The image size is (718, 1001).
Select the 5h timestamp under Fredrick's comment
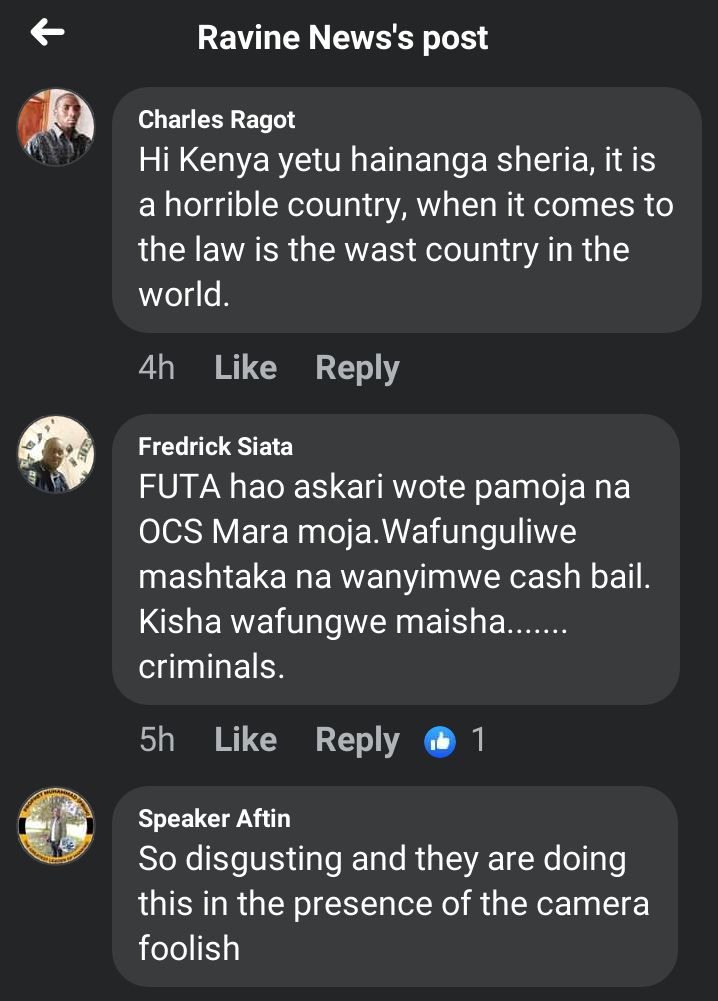(x=156, y=741)
